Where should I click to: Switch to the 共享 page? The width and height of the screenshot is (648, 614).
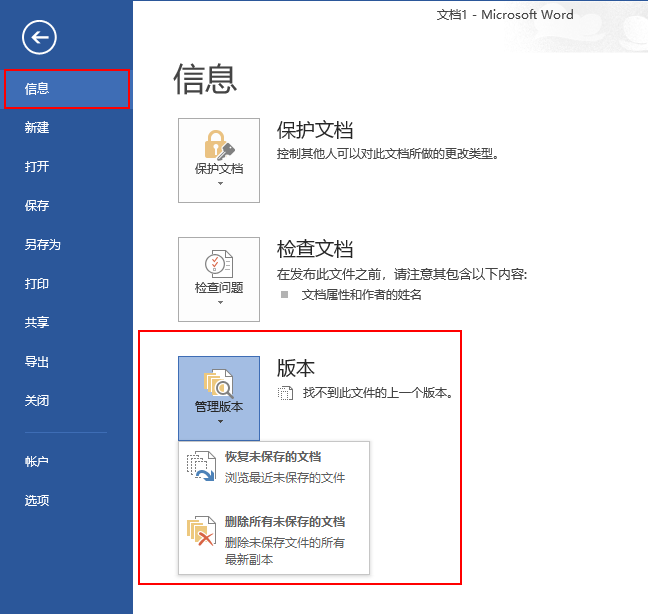37,323
